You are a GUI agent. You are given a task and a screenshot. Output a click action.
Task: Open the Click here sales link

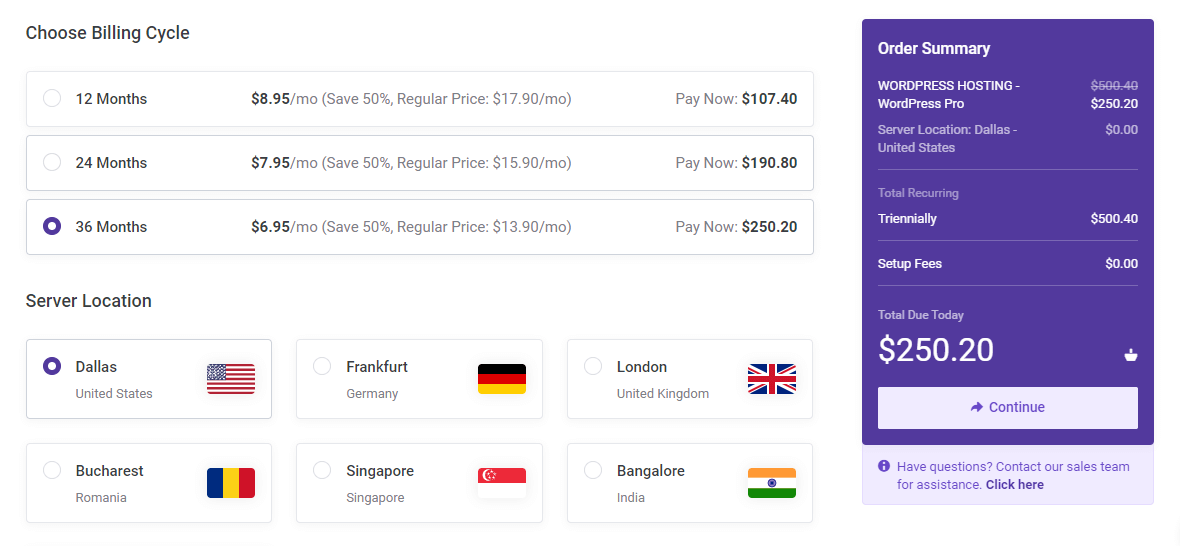click(x=1014, y=485)
